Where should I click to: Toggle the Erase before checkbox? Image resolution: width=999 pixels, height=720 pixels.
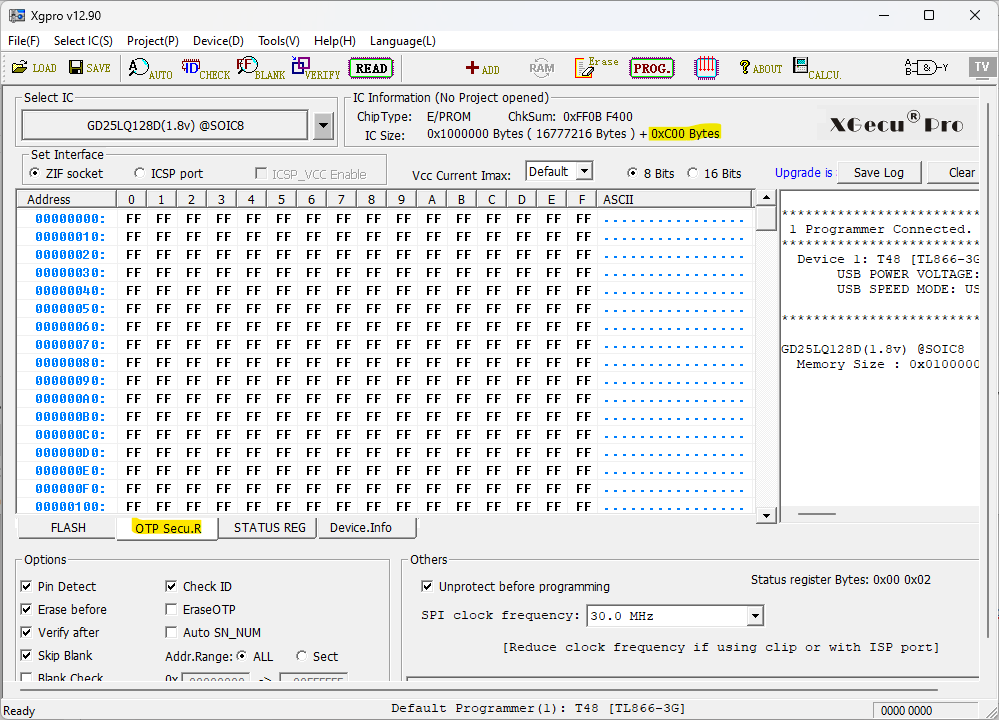click(x=26, y=609)
